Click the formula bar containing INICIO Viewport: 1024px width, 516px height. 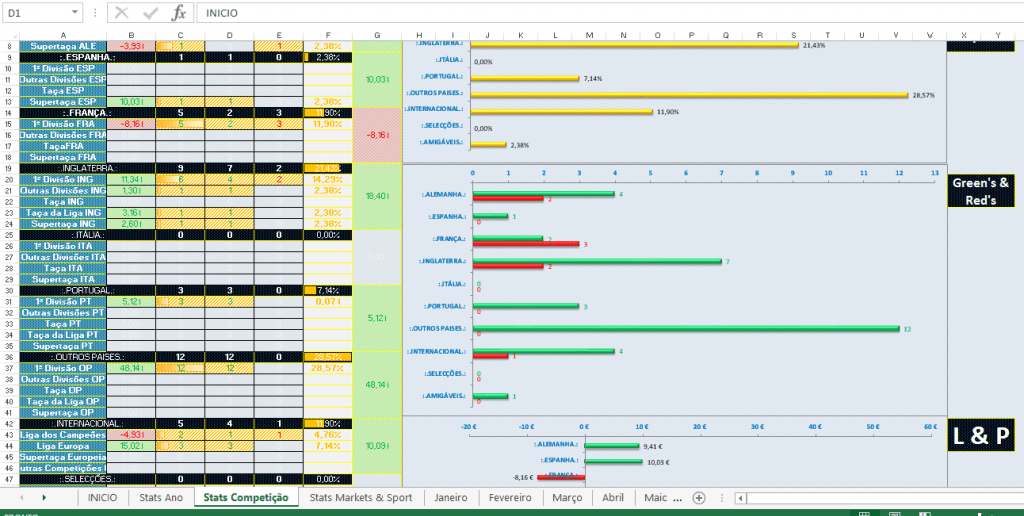coord(610,12)
